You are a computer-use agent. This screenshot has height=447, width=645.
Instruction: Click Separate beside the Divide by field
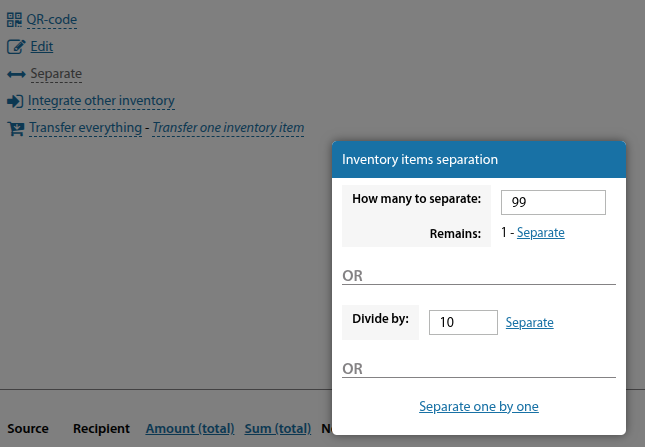[529, 323]
